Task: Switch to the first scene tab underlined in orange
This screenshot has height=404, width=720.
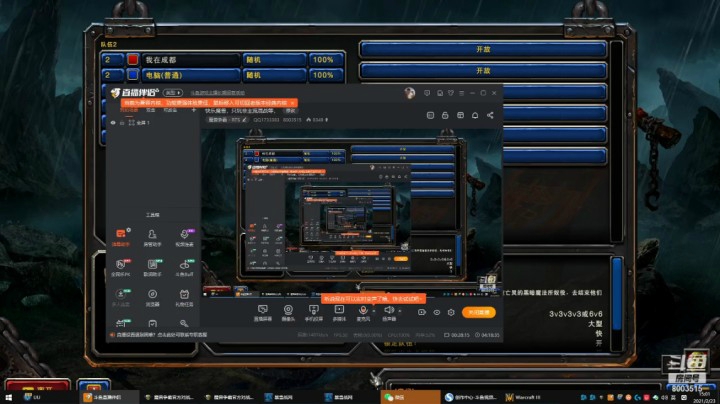Action: 129,110
